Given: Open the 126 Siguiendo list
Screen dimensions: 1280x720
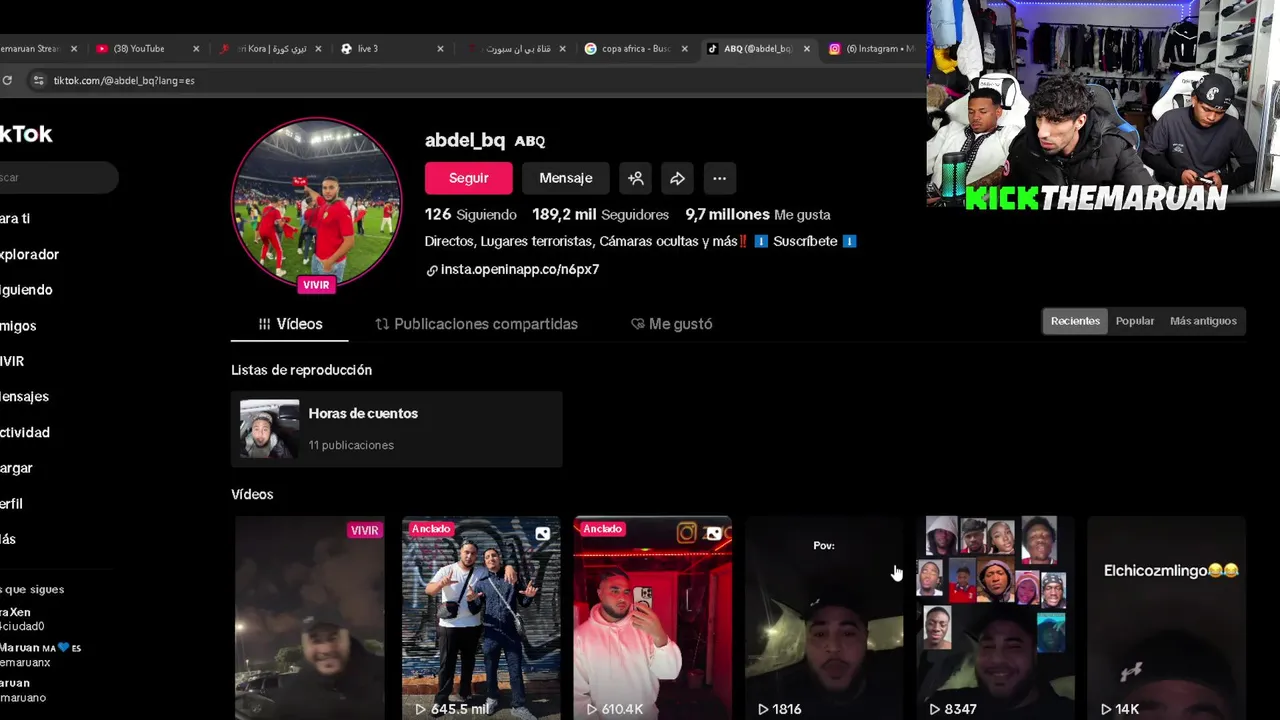Looking at the screenshot, I should tap(470, 214).
